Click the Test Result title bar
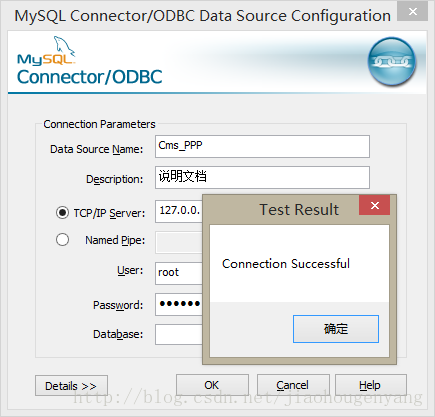Image resolution: width=435 pixels, height=417 pixels. point(281,209)
